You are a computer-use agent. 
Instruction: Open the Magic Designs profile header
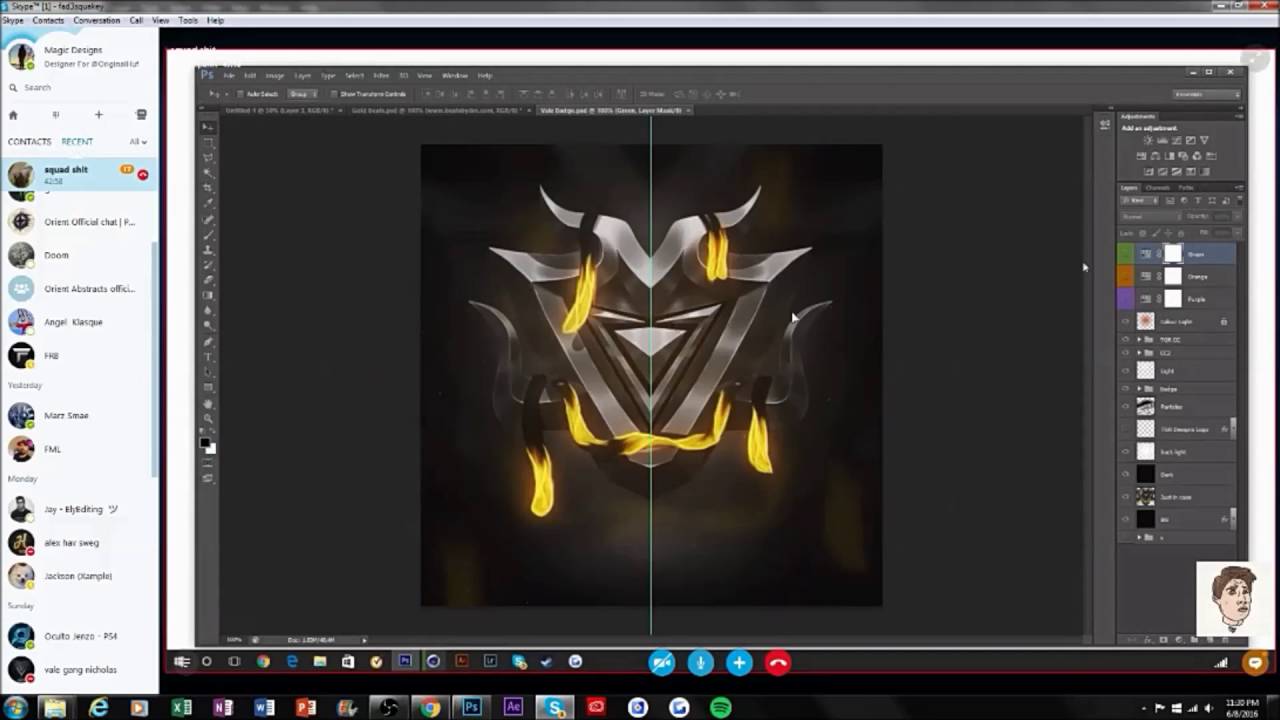pyautogui.click(x=79, y=56)
